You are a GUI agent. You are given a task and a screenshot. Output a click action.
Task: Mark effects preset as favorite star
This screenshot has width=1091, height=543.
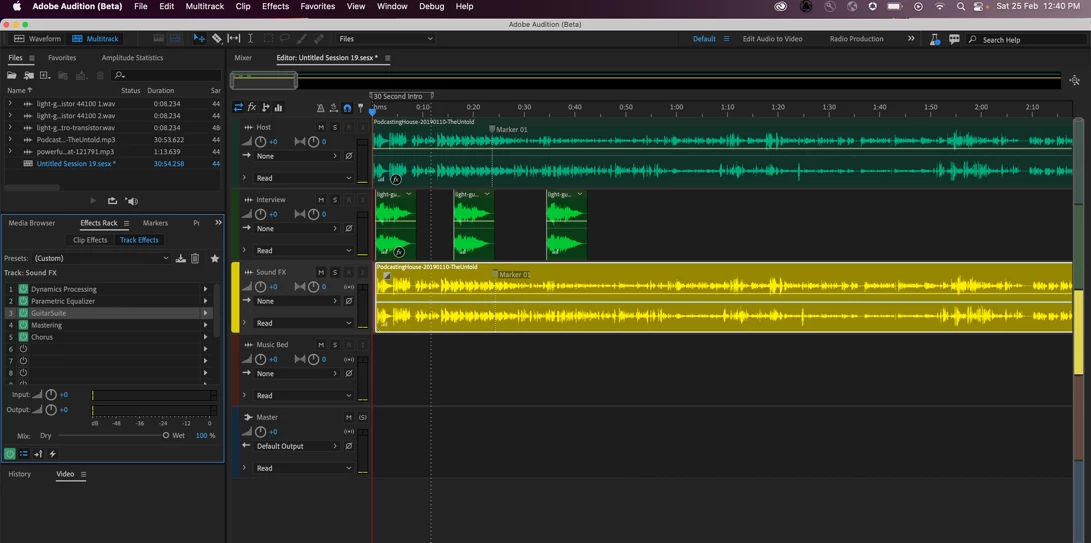click(215, 258)
